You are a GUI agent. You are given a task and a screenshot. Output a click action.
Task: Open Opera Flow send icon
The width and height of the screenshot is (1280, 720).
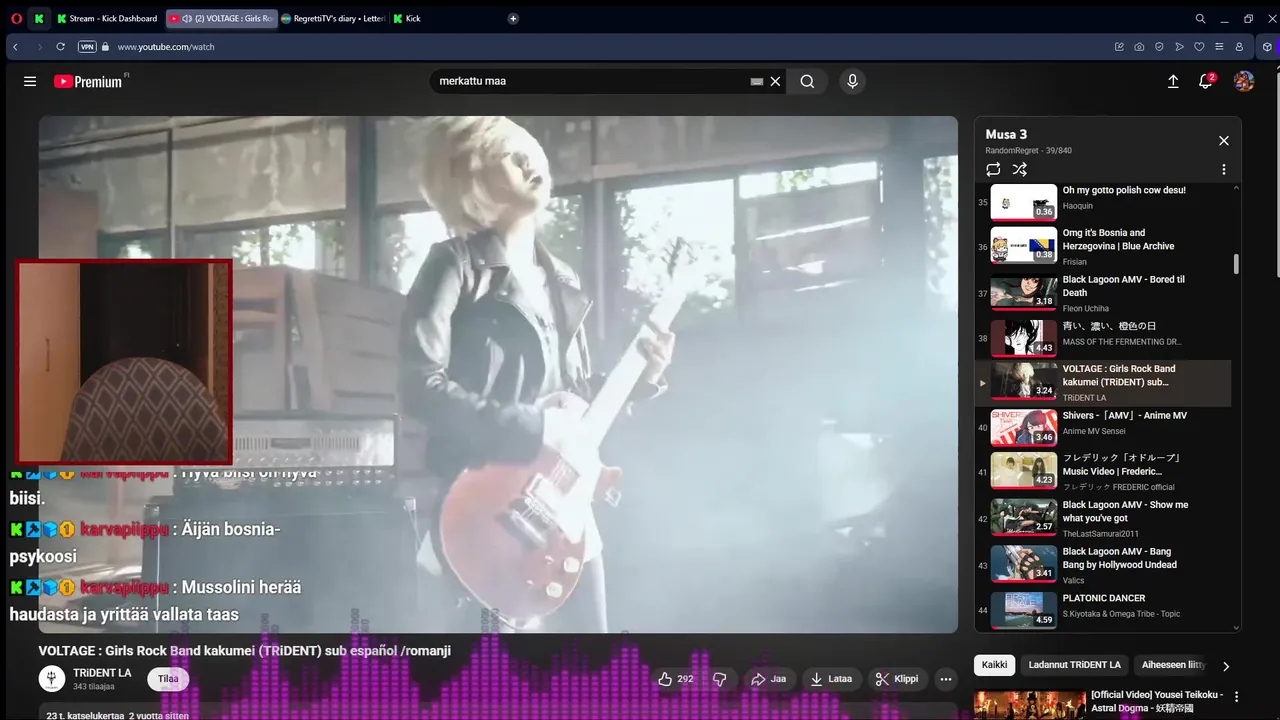(x=1179, y=47)
